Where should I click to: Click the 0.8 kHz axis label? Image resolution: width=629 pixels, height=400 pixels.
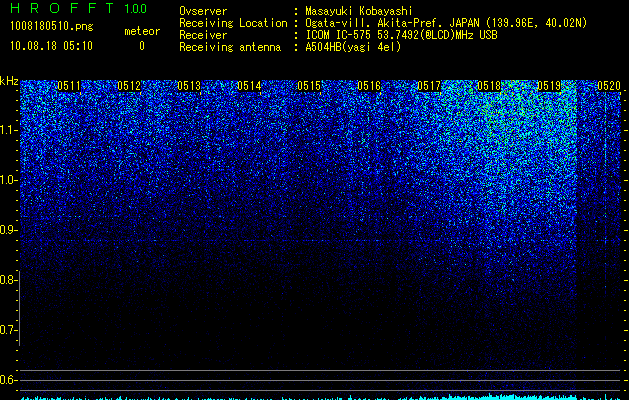coord(8,280)
